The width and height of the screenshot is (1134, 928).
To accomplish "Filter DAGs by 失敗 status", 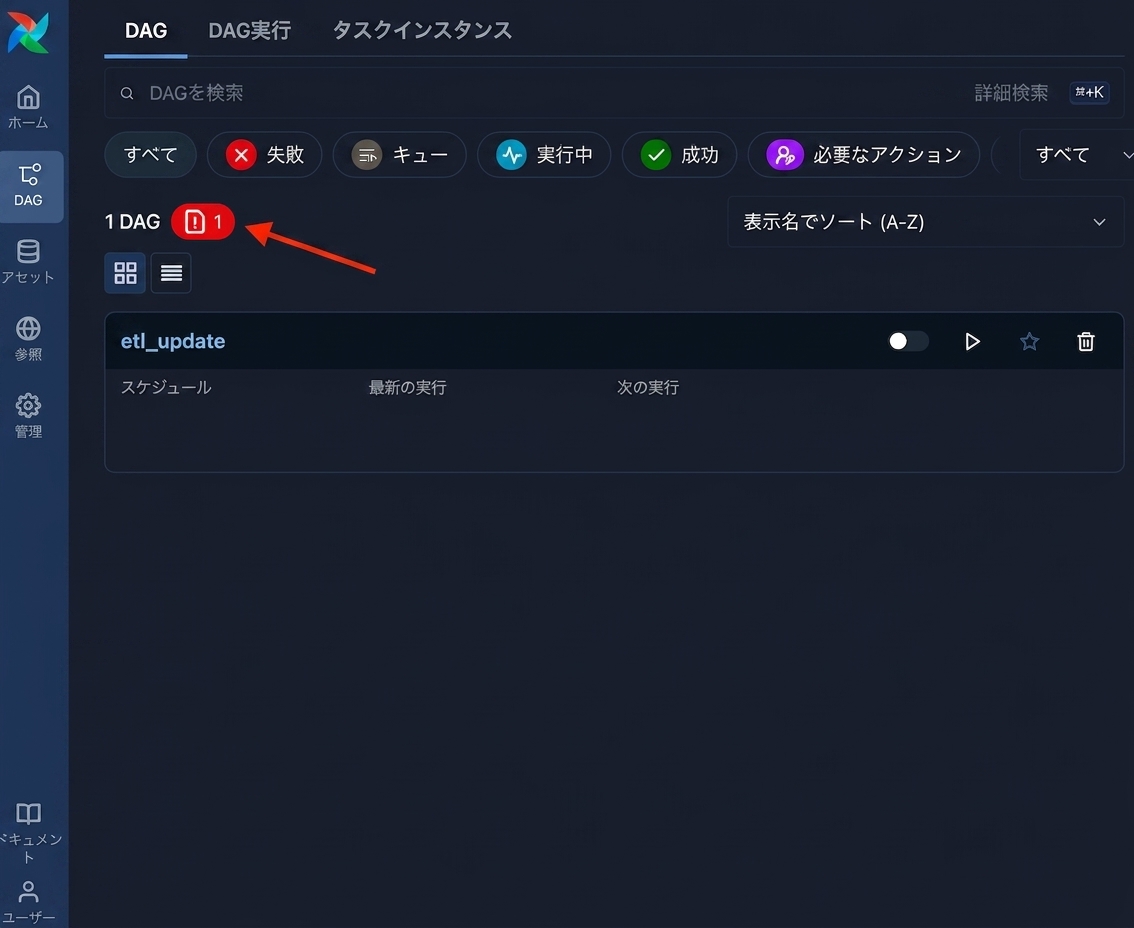I will click(265, 155).
